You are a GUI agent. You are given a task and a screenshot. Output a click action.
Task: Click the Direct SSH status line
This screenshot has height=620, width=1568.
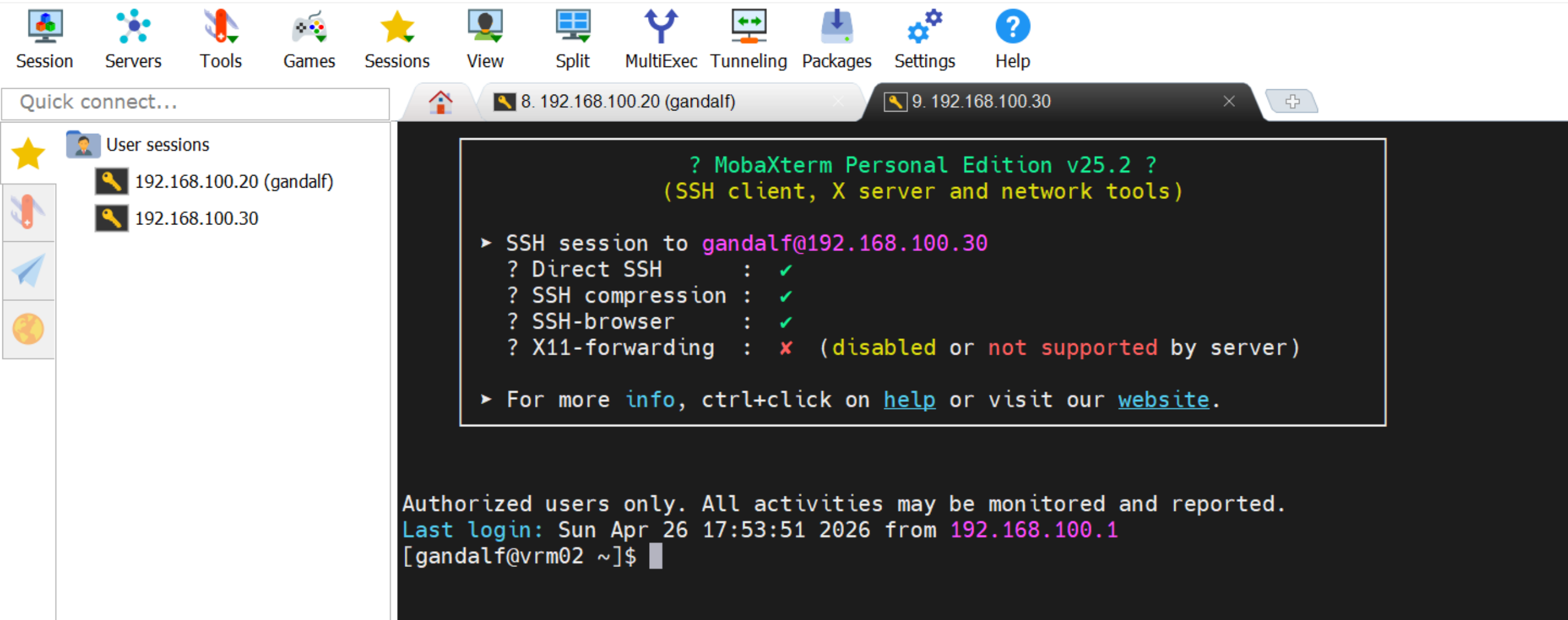tap(650, 270)
